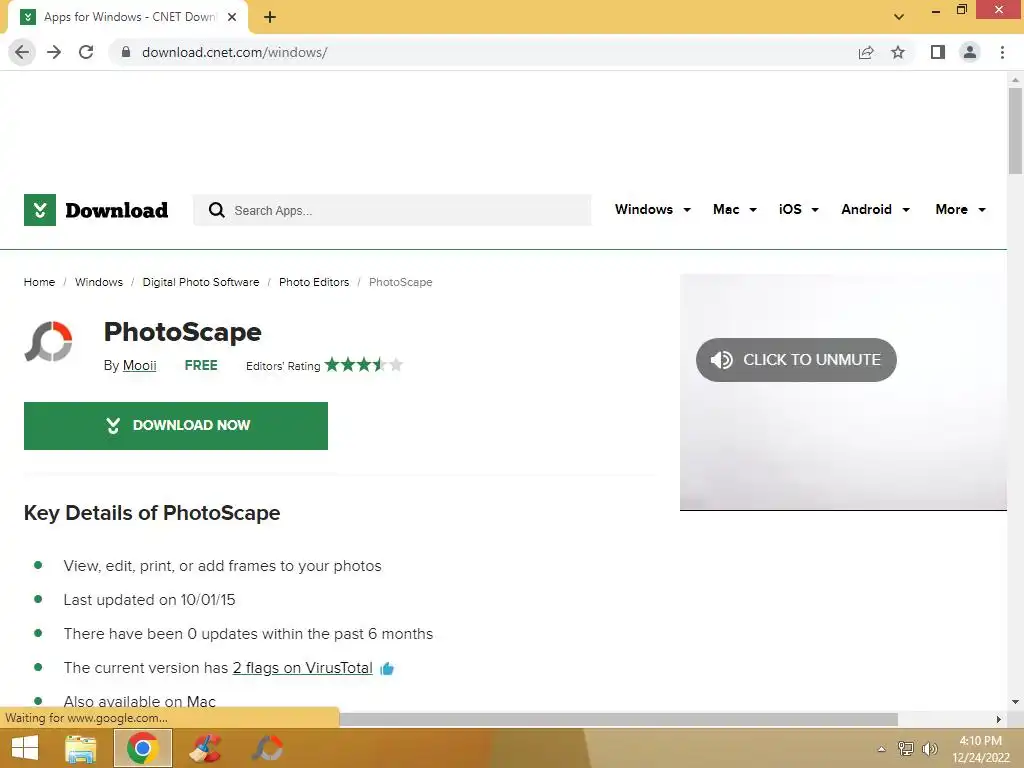Open the browser side panel
Screen dimensions: 1024x768
click(x=938, y=52)
